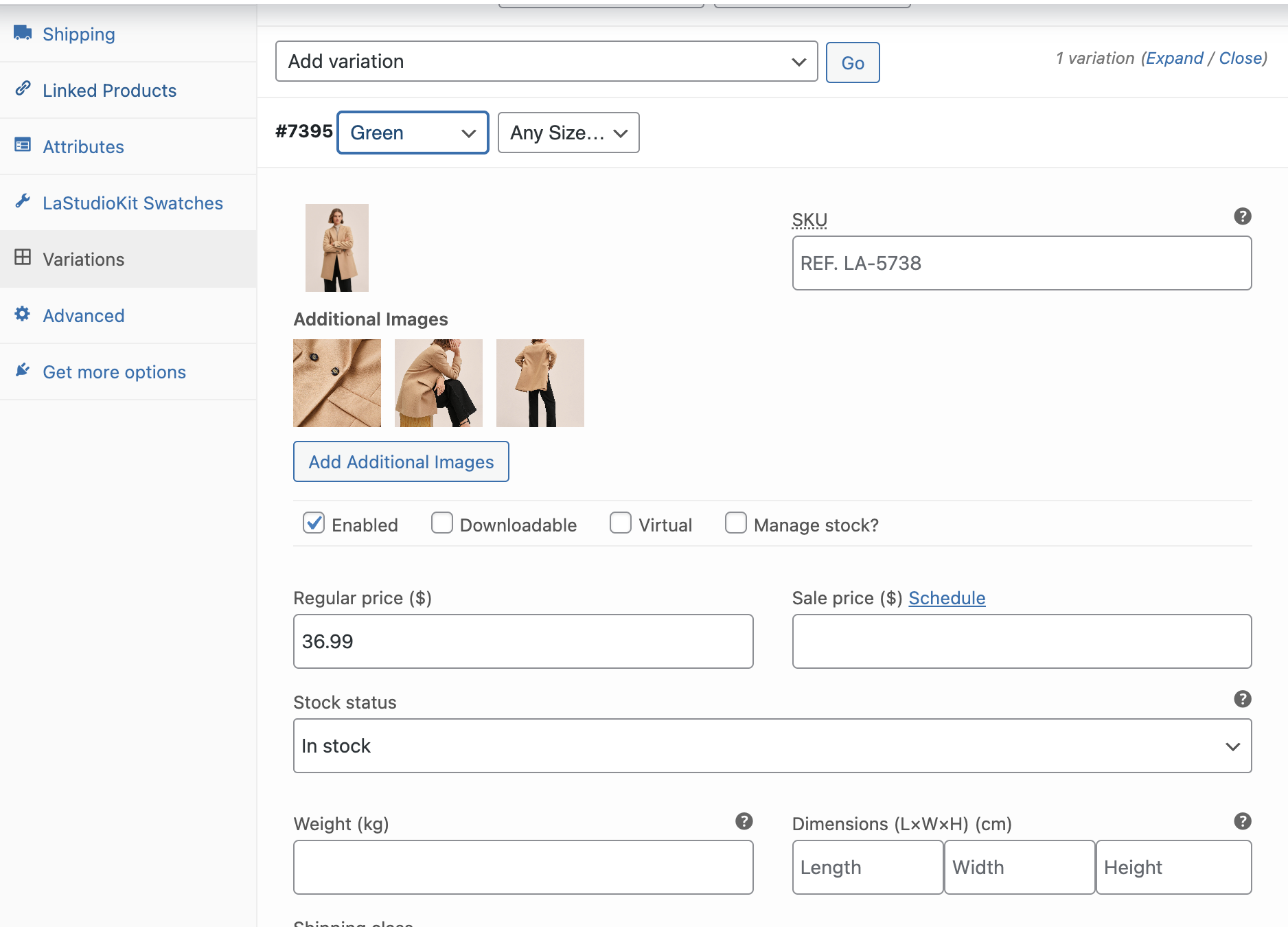Click the LaStudioKit Swatches wrench icon
Image resolution: width=1288 pixels, height=927 pixels.
point(23,201)
